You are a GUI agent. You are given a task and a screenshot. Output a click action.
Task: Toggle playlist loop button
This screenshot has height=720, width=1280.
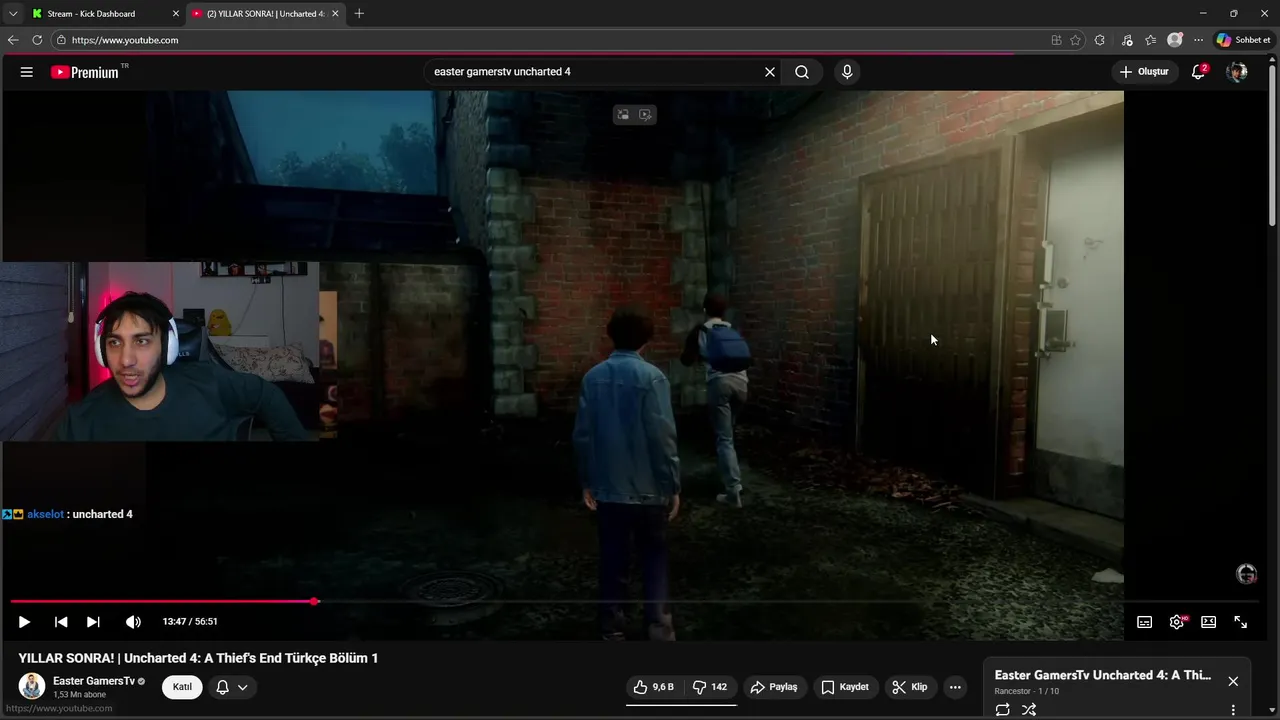tap(1002, 710)
